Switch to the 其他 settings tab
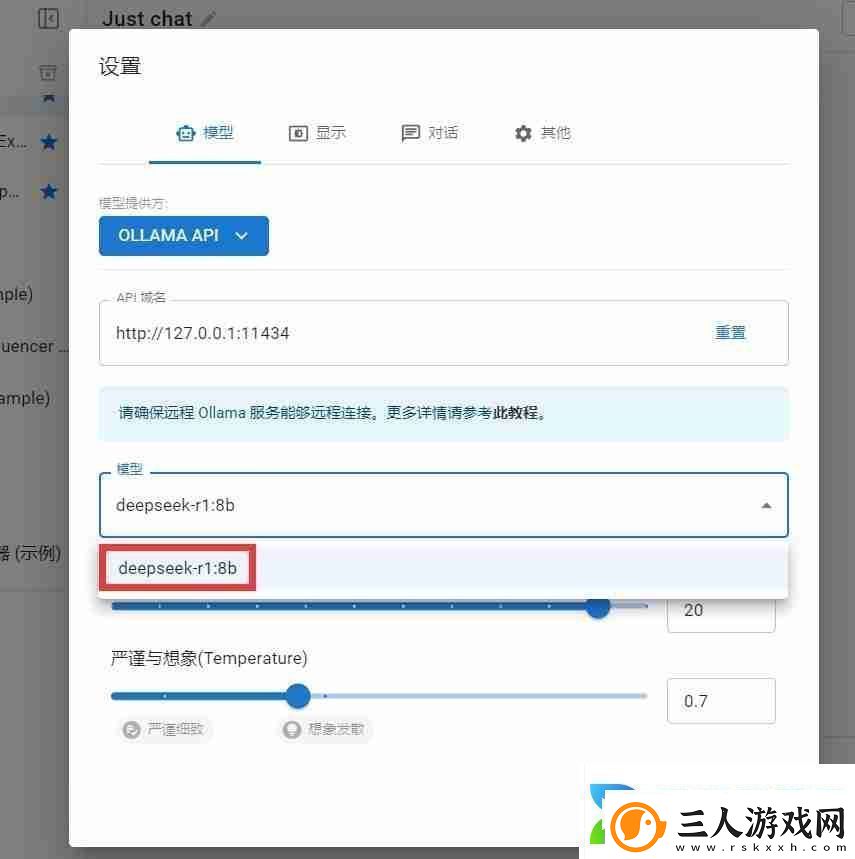The width and height of the screenshot is (855, 859). click(x=543, y=133)
